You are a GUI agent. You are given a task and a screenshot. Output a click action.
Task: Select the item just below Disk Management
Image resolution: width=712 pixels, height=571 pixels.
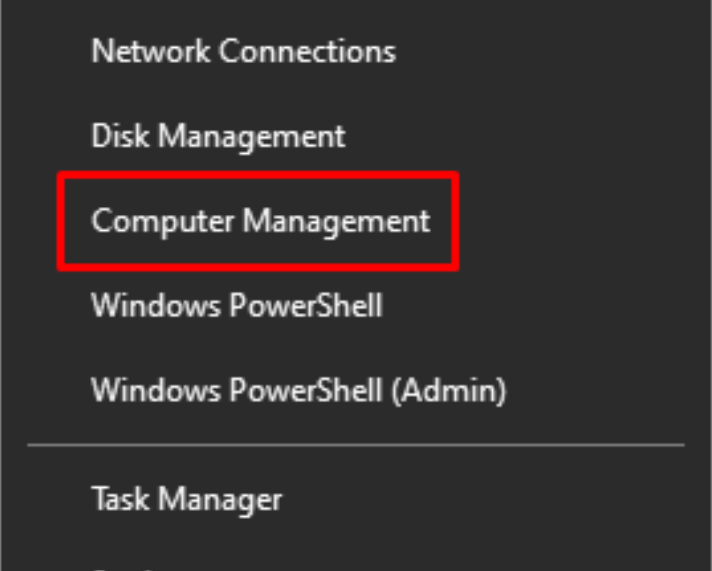(x=260, y=220)
